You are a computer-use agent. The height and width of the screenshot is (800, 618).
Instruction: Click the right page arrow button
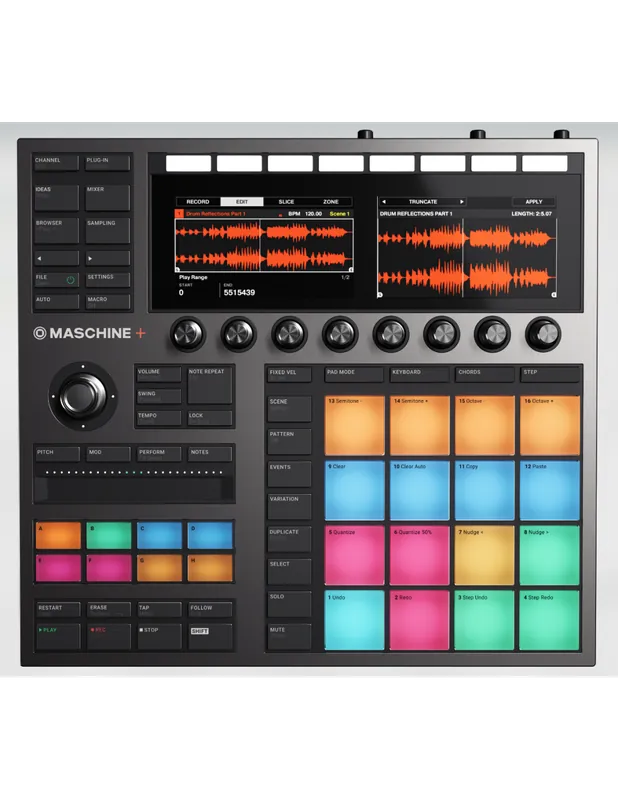tap(107, 258)
